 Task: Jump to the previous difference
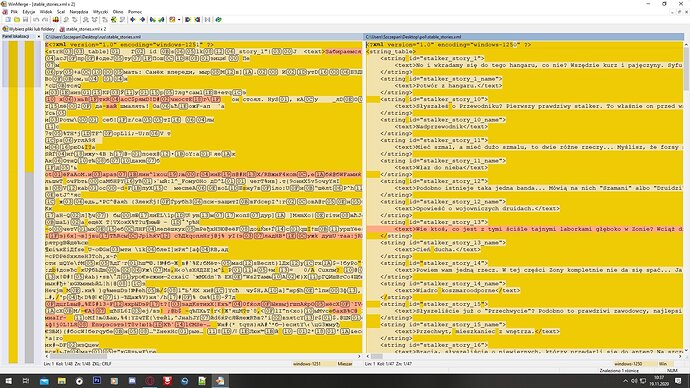(75, 20)
